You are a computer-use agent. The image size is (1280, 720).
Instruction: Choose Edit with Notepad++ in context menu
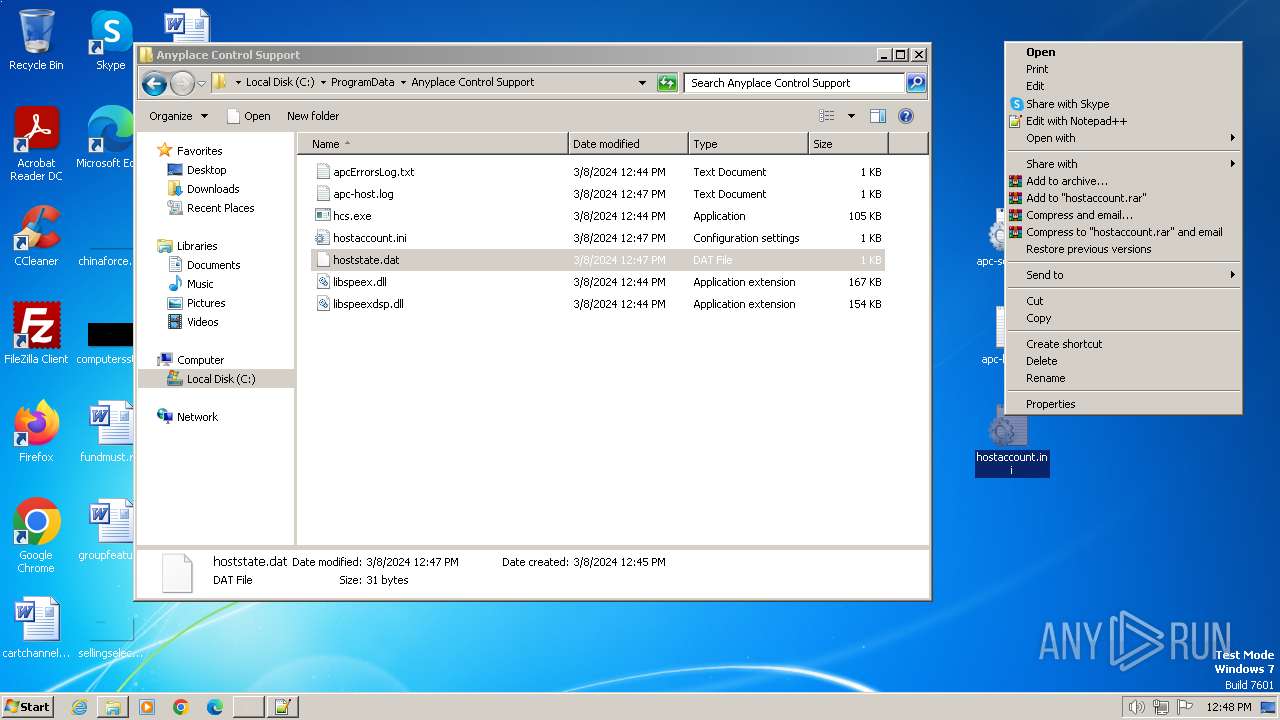[1123, 121]
